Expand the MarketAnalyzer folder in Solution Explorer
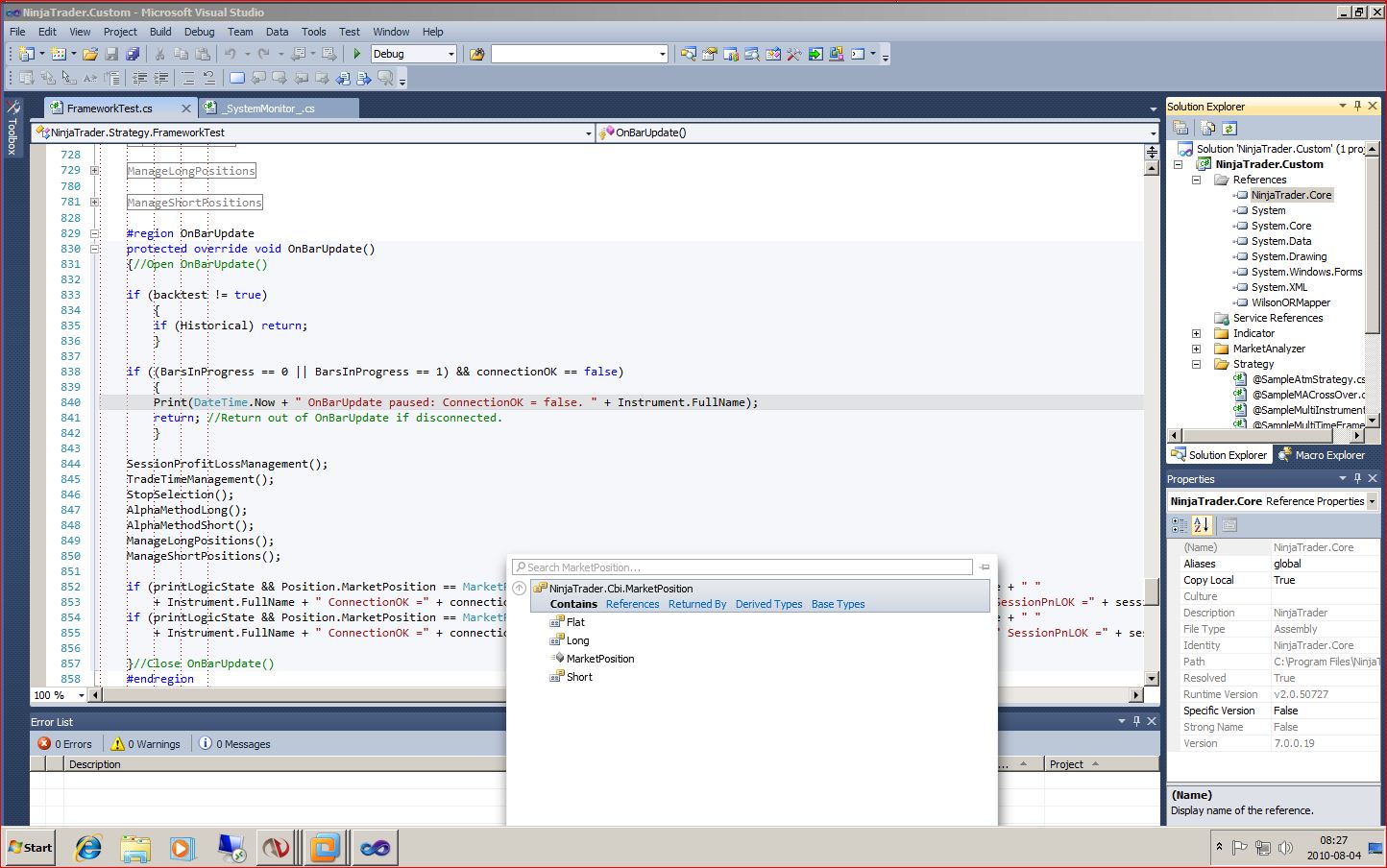 point(1197,349)
